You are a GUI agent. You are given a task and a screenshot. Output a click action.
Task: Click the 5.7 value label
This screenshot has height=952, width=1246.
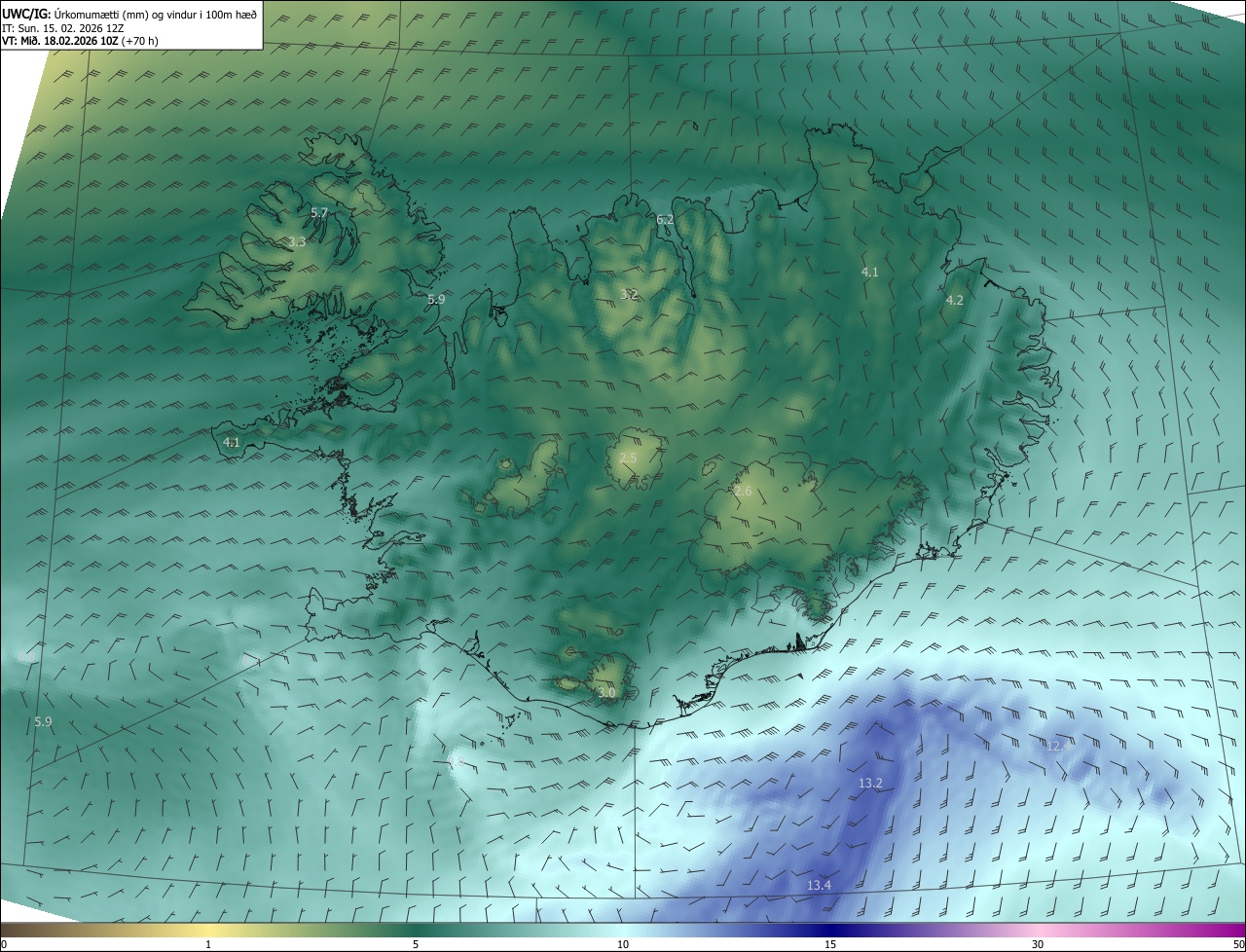pyautogui.click(x=319, y=212)
